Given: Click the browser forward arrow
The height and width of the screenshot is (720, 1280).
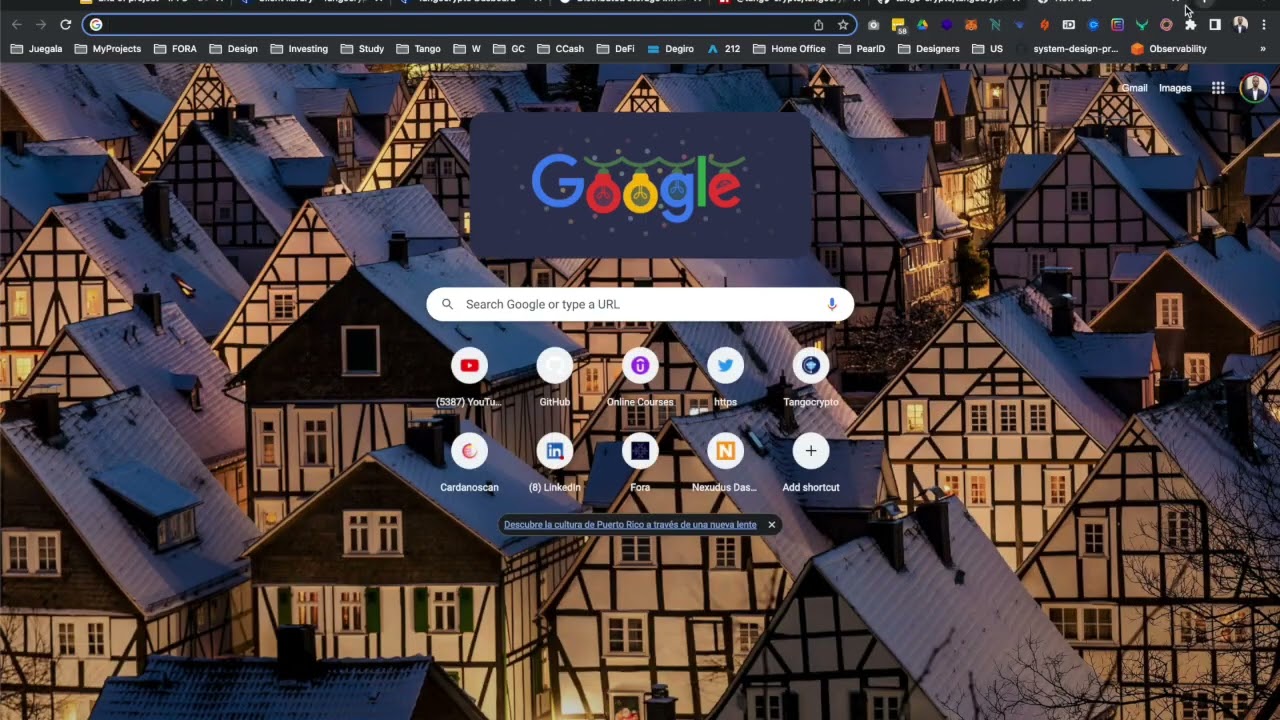Looking at the screenshot, I should [x=41, y=24].
